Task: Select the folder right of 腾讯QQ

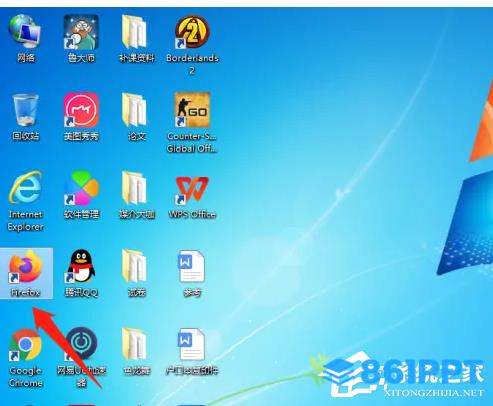Action: pos(136,273)
